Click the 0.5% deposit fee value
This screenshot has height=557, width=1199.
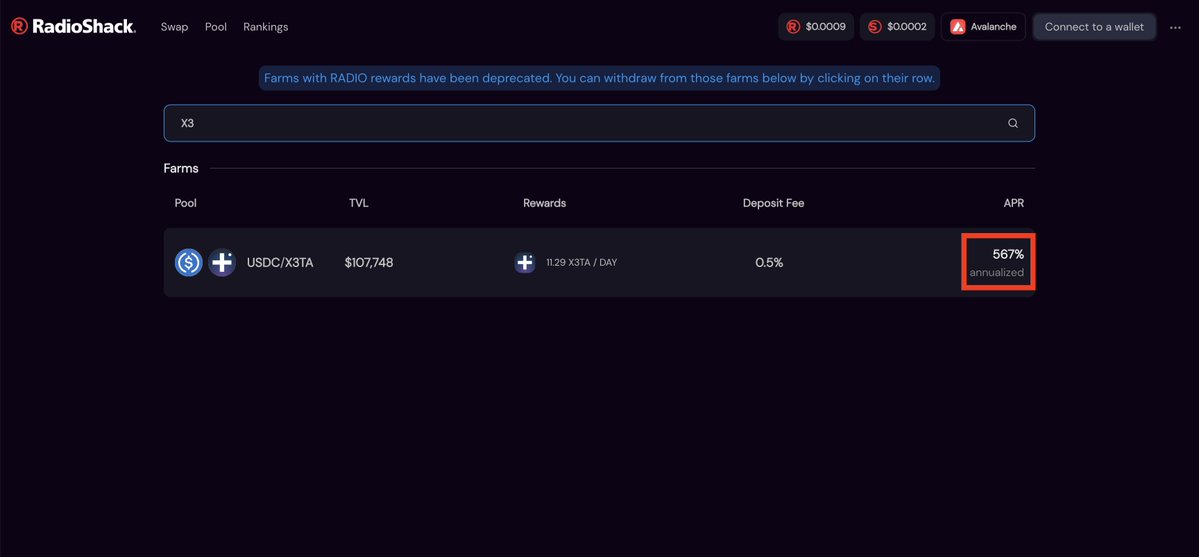click(769, 262)
